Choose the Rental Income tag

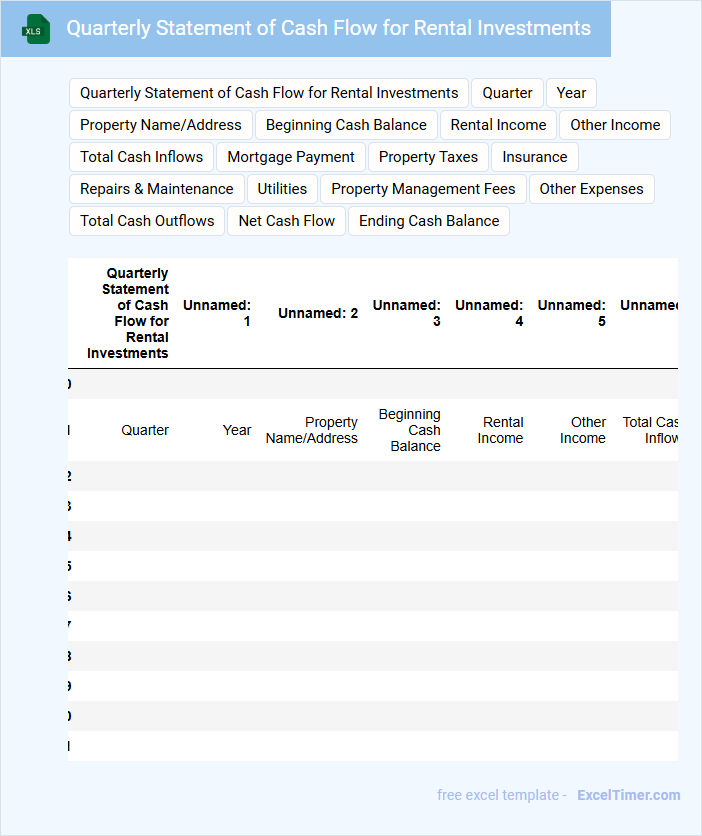click(498, 125)
